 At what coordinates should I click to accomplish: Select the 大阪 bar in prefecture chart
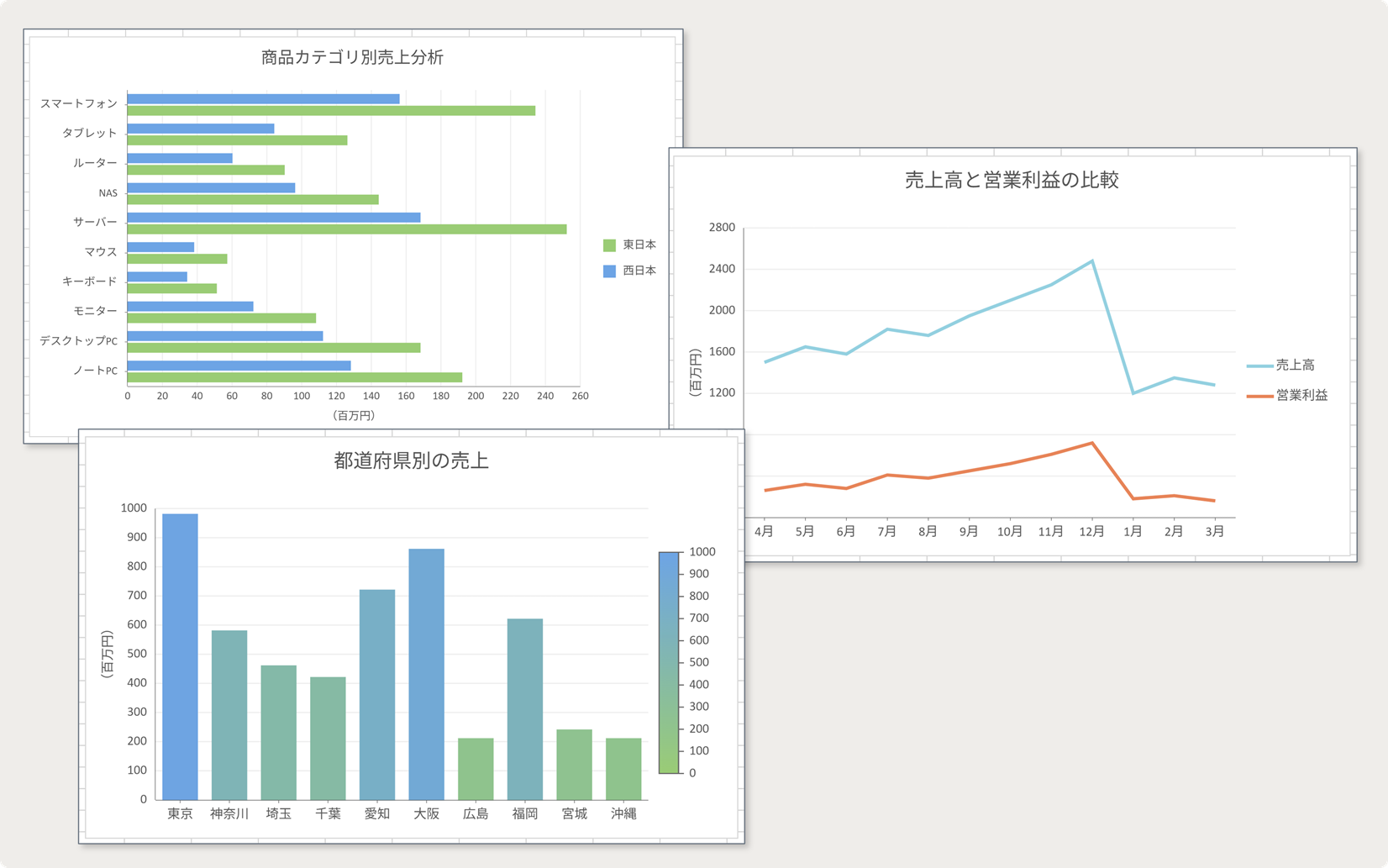click(x=427, y=675)
